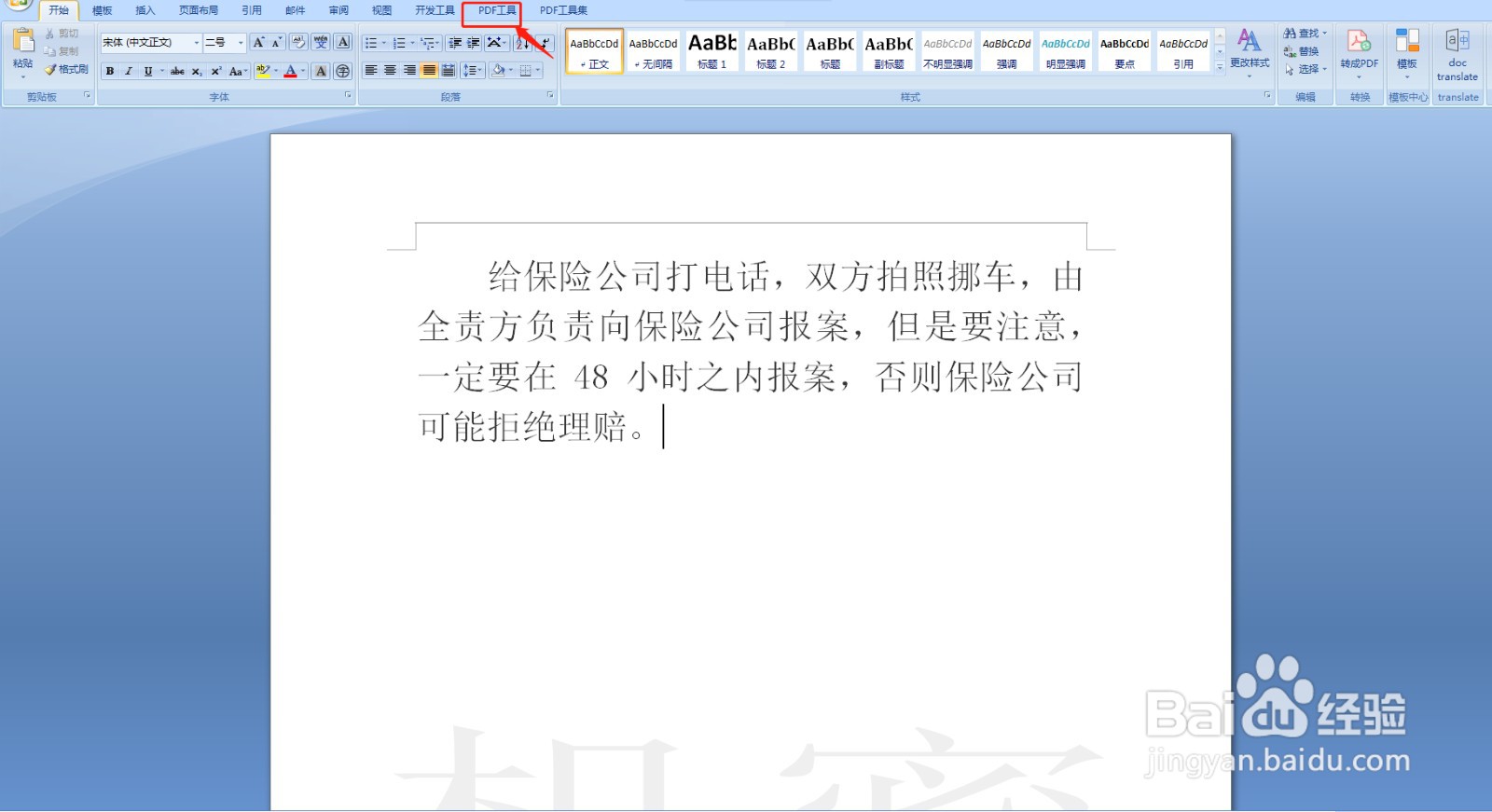Screen dimensions: 1492x812
Task: Apply the 标题 1 style
Action: pos(712,50)
